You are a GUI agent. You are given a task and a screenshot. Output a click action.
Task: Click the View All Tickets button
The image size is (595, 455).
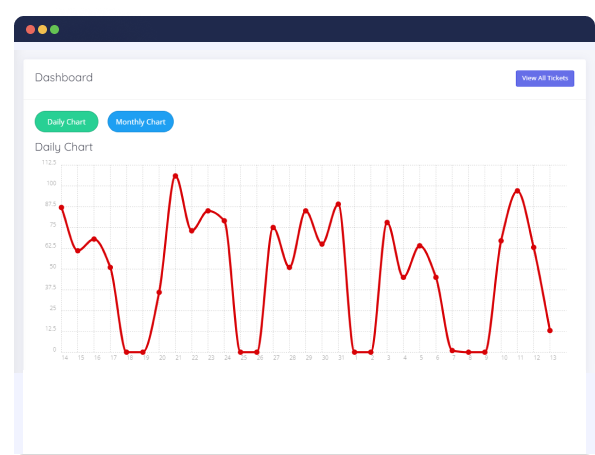pyautogui.click(x=545, y=78)
